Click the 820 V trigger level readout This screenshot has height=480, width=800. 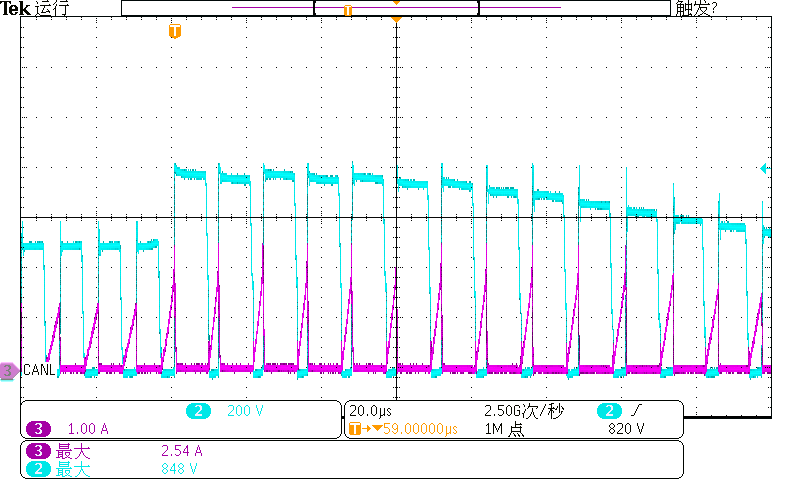(627, 429)
